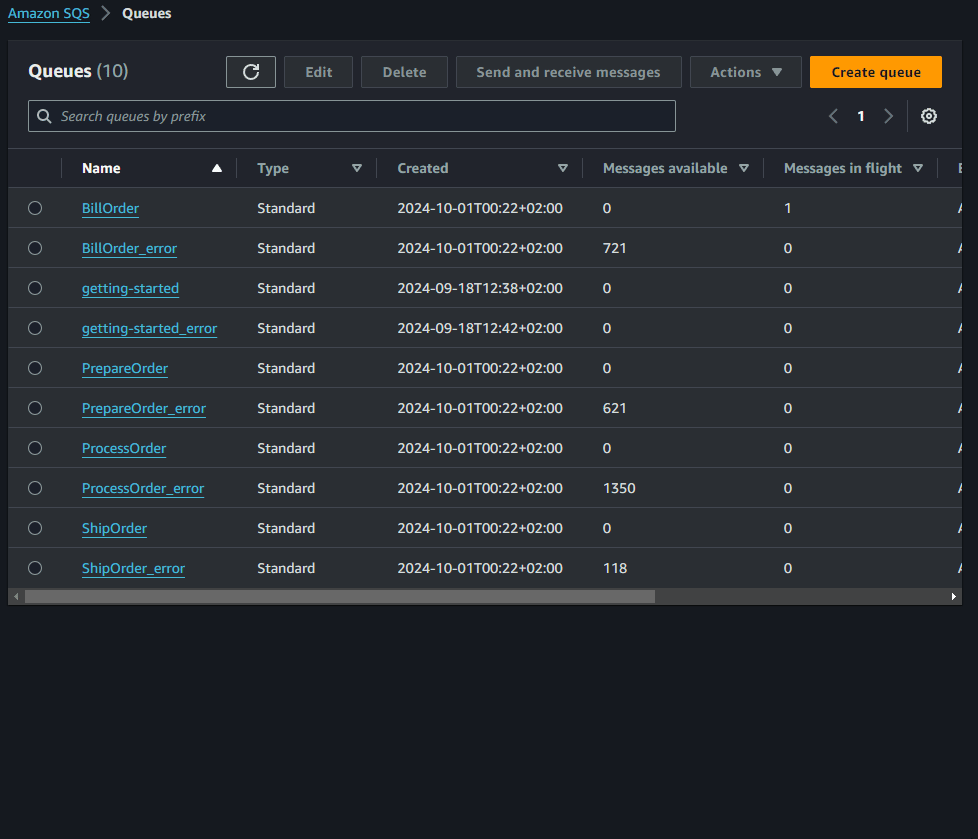Select the BillOrder queue radio button

[35, 208]
